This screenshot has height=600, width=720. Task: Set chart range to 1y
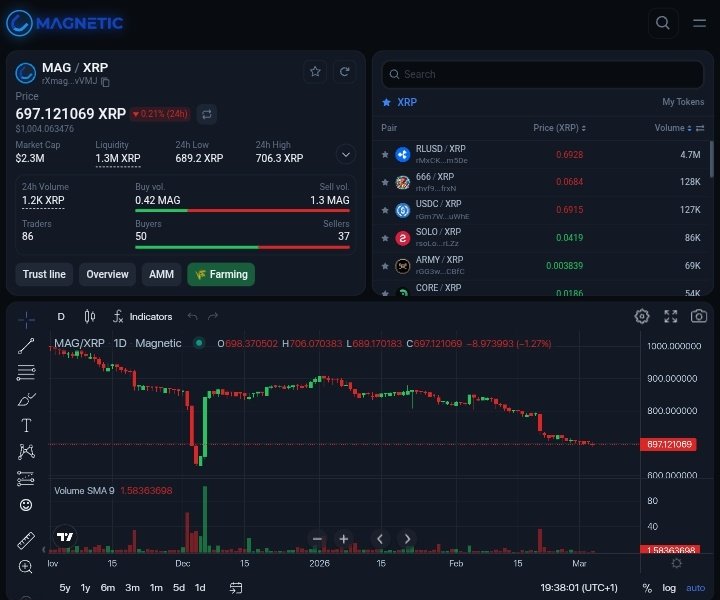coord(85,588)
